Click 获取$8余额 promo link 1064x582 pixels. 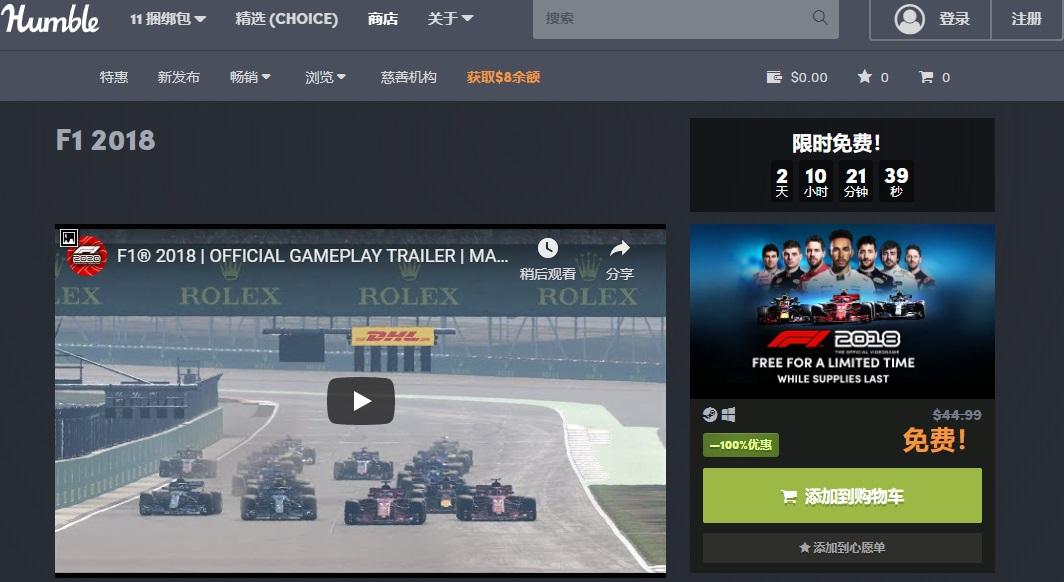504,77
